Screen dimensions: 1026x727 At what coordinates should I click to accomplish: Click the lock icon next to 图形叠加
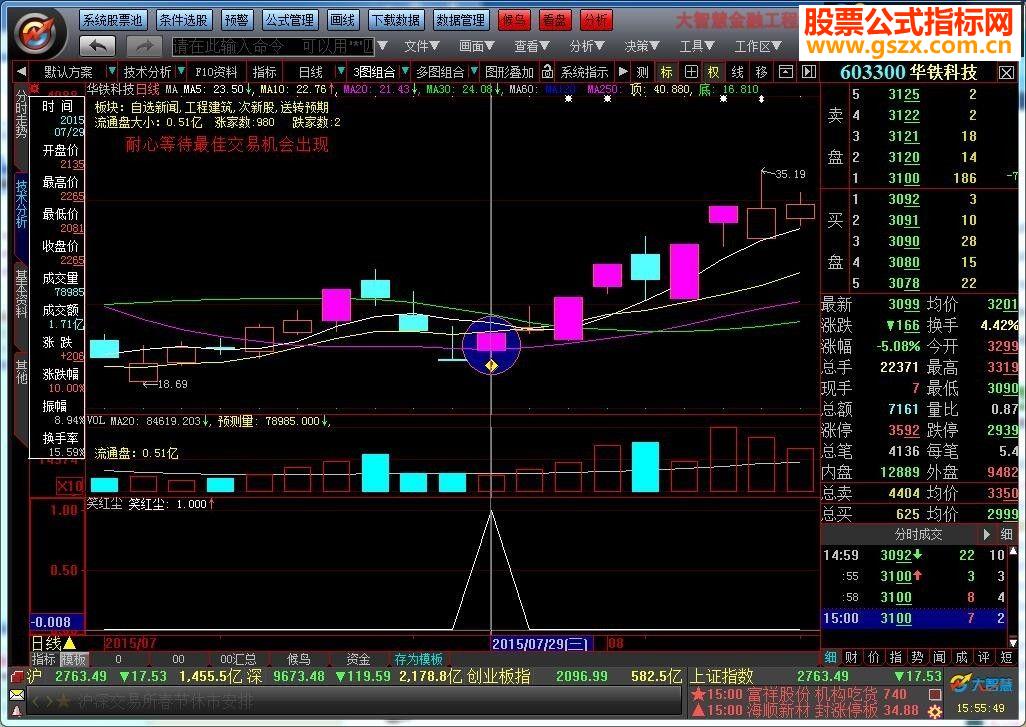click(547, 71)
